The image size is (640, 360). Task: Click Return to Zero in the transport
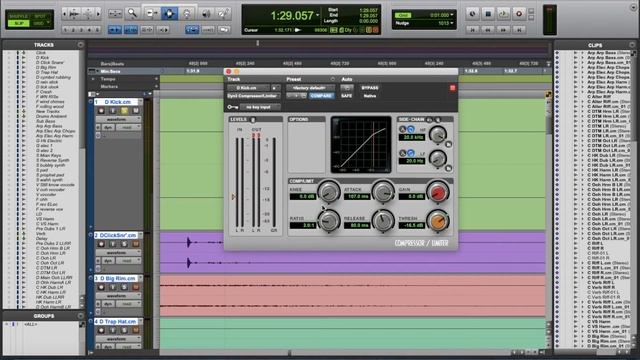point(473,30)
